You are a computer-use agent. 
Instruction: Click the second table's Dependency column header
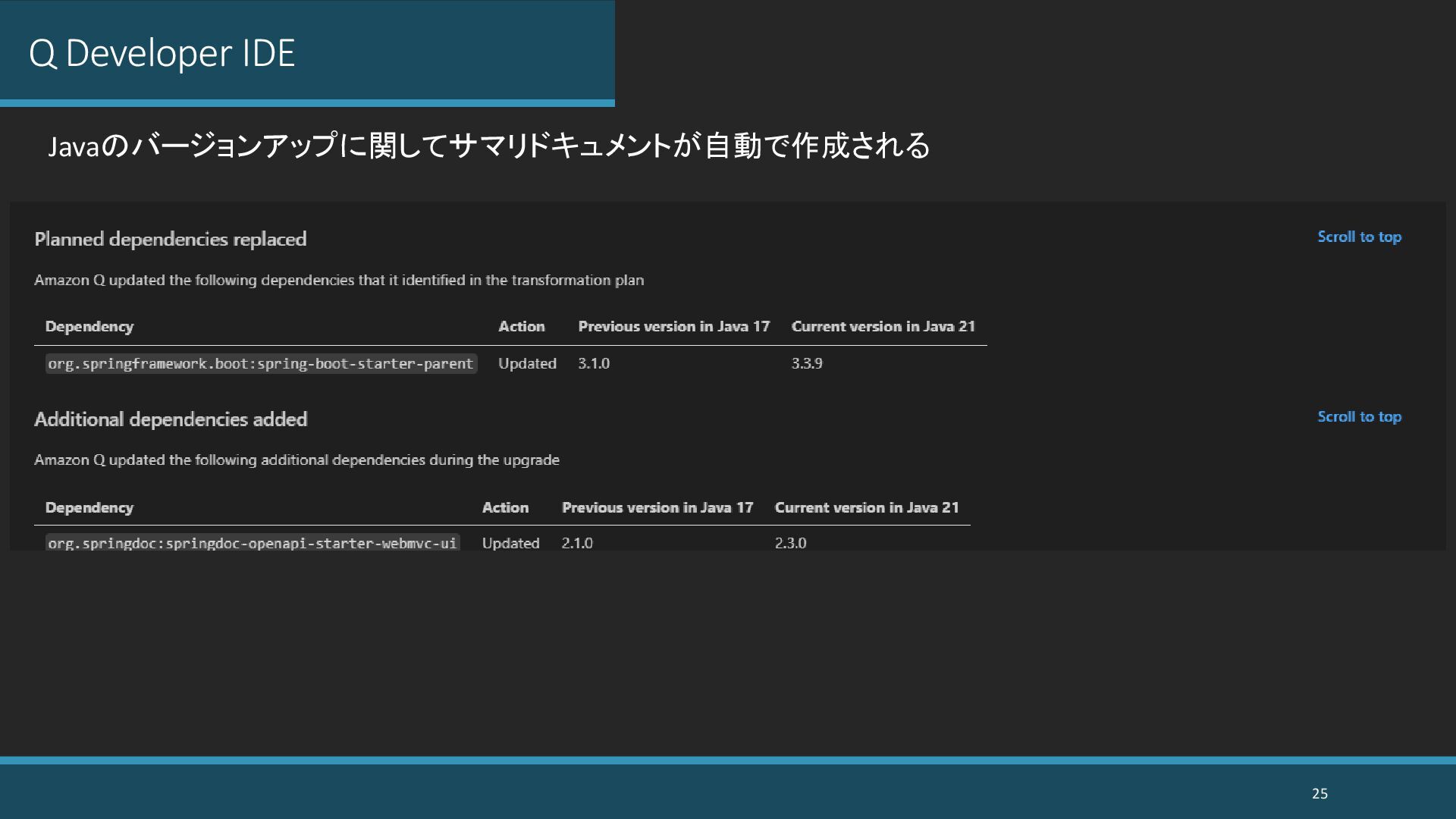[89, 507]
